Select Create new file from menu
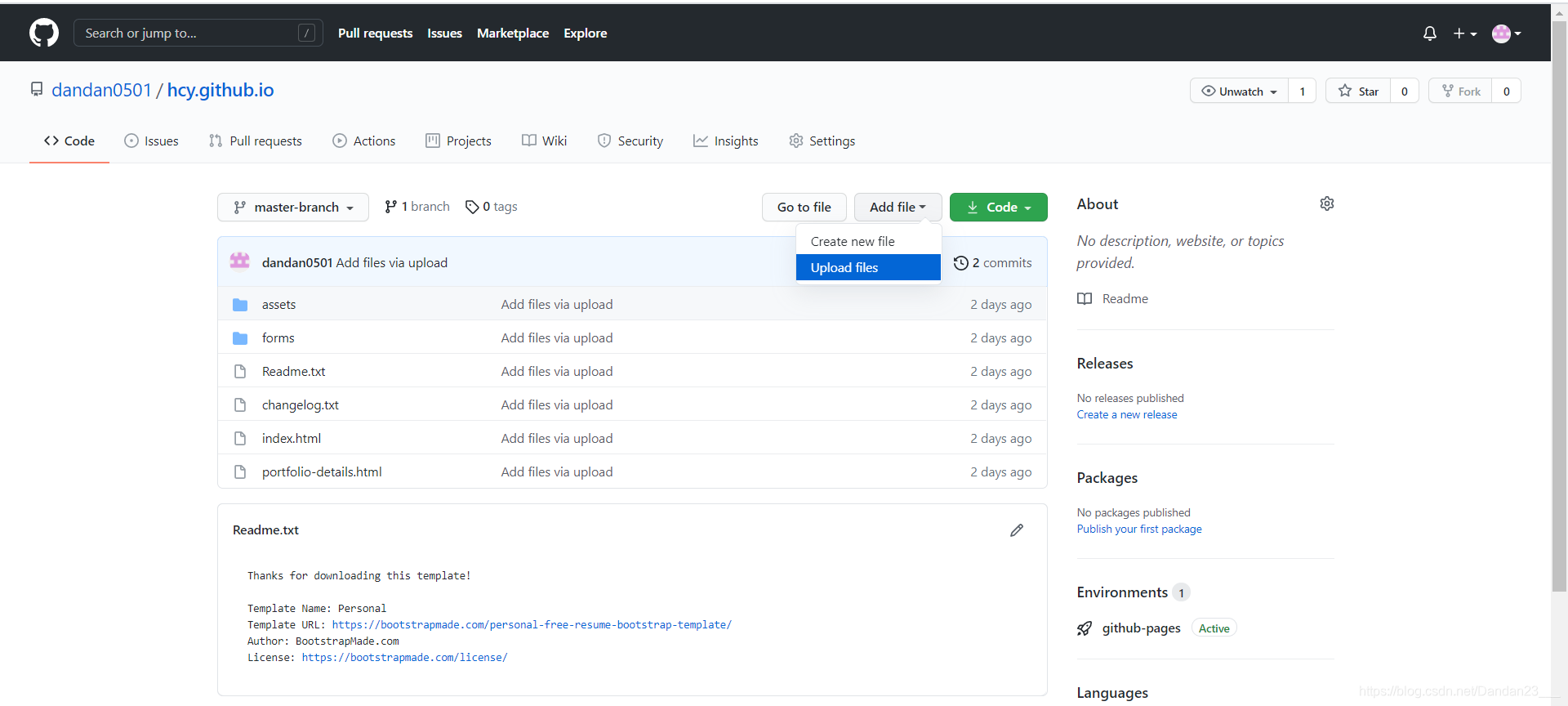Image resolution: width=1568 pixels, height=706 pixels. coord(868,242)
